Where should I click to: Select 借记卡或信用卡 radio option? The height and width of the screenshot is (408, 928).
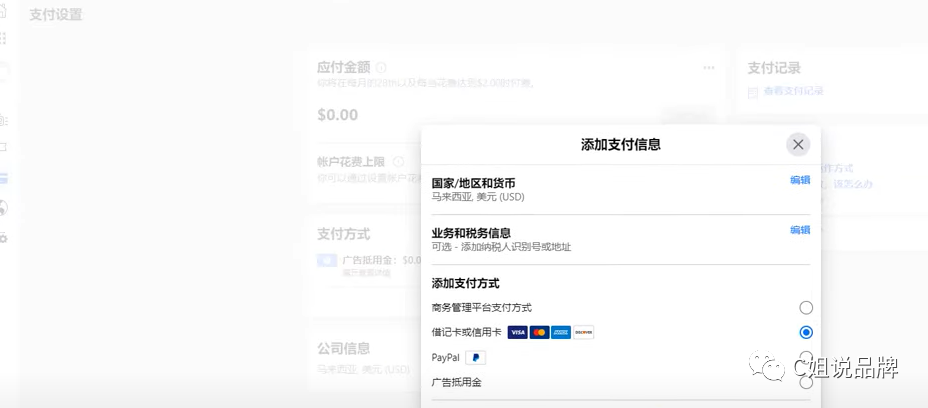(x=805, y=332)
